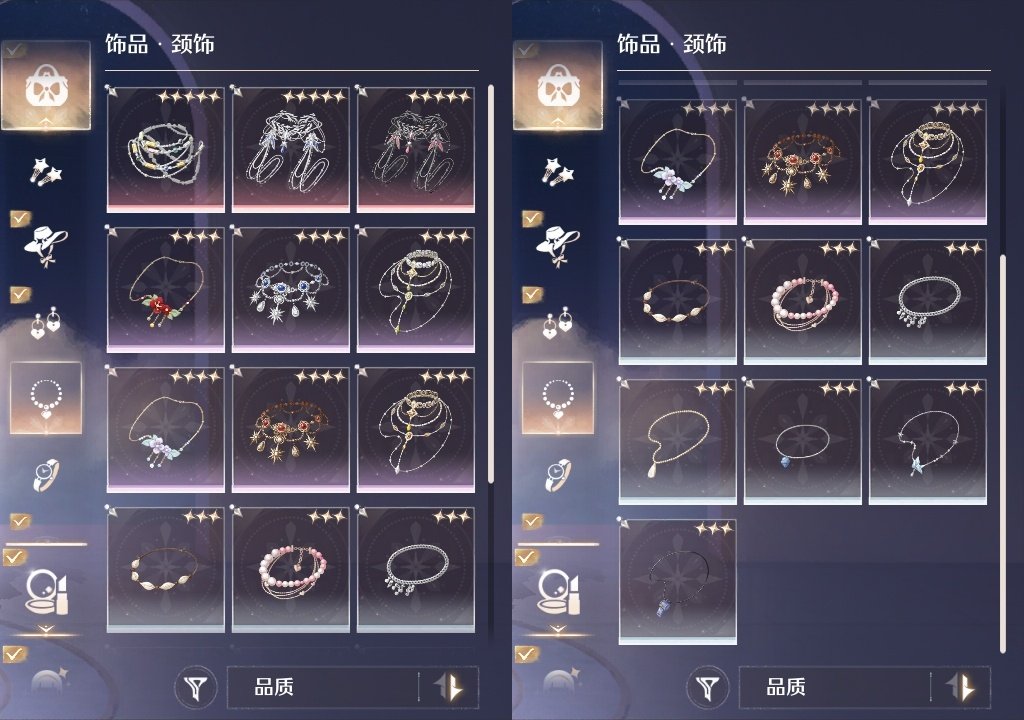Screen dimensions: 1024x720
Task: Toggle sort order arrows beside 品质 in right panel
Action: [963, 687]
